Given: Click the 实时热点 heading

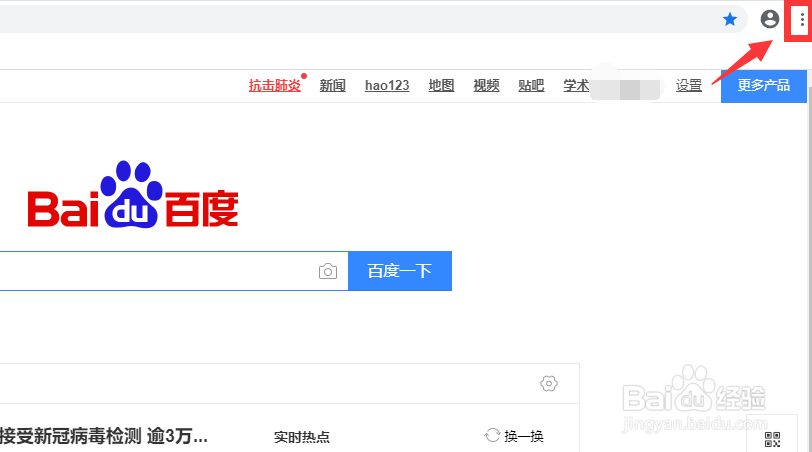Looking at the screenshot, I should [x=302, y=437].
